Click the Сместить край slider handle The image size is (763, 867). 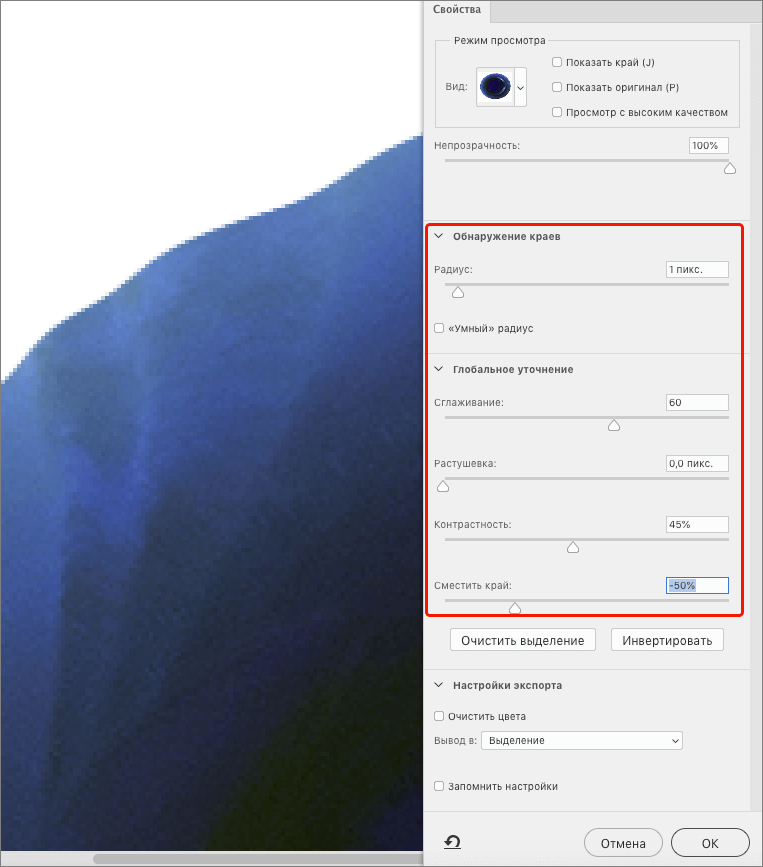pos(515,608)
